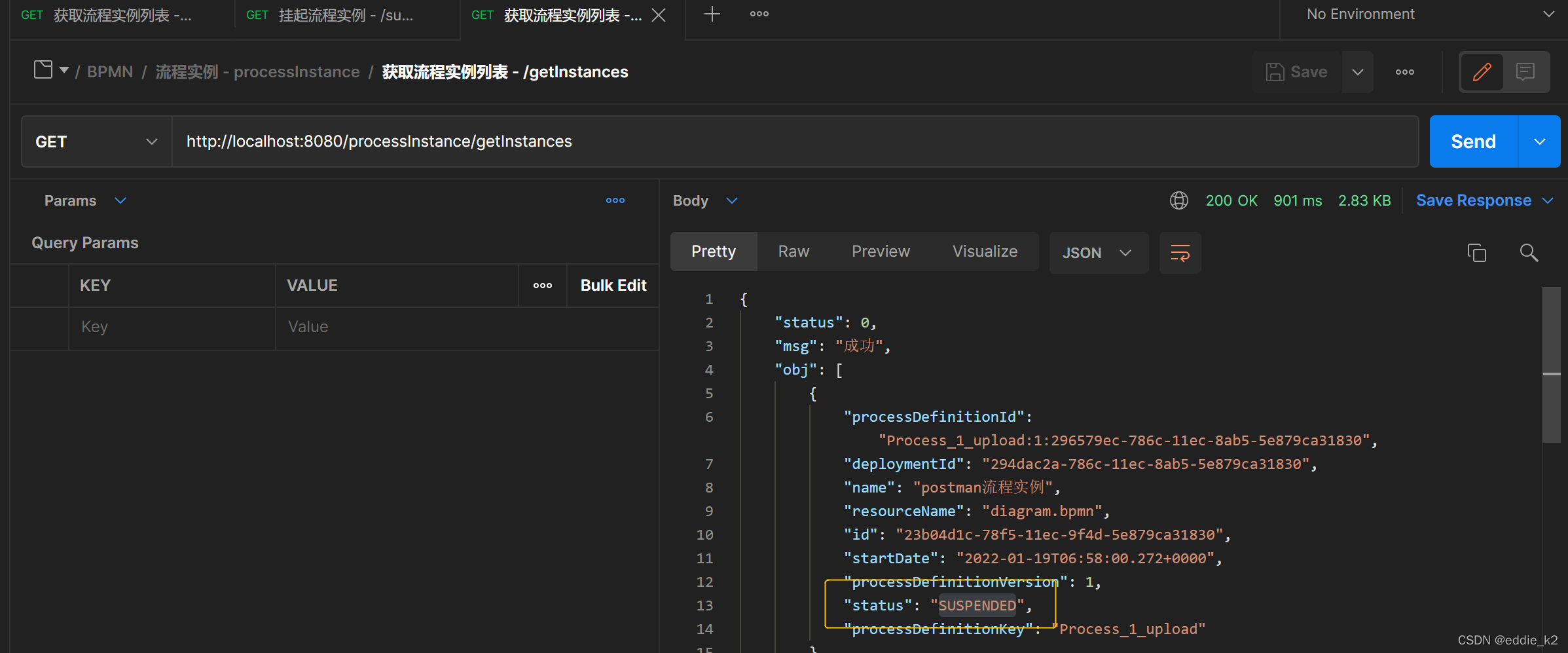Click Save Response
1568x653 pixels.
1474,200
